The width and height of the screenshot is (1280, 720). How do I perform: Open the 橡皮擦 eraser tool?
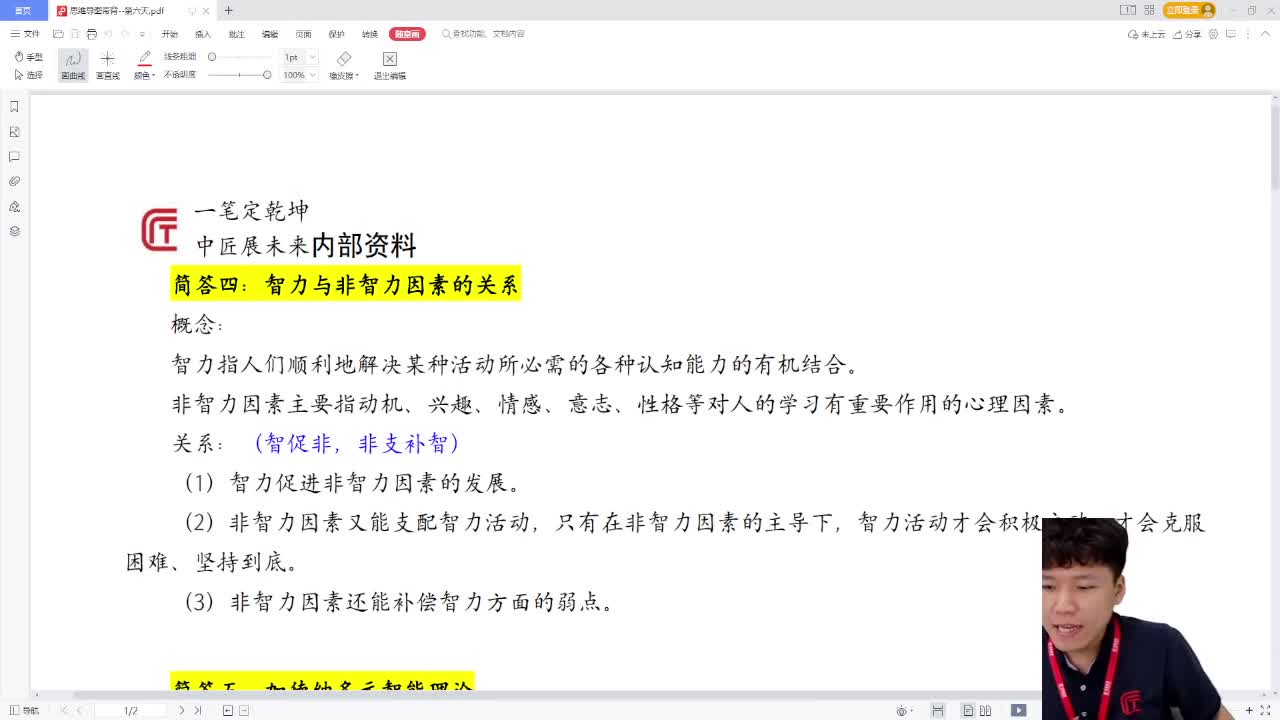click(344, 64)
